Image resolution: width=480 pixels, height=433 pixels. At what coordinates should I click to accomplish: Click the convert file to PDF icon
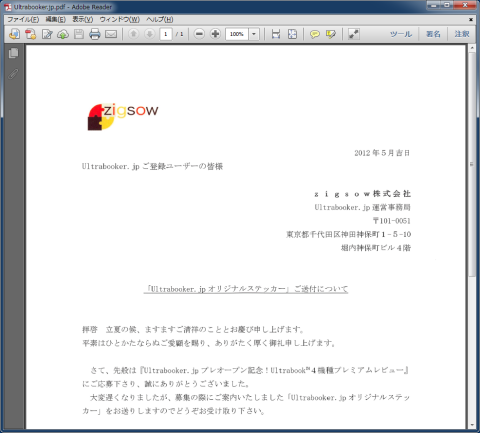click(x=31, y=34)
